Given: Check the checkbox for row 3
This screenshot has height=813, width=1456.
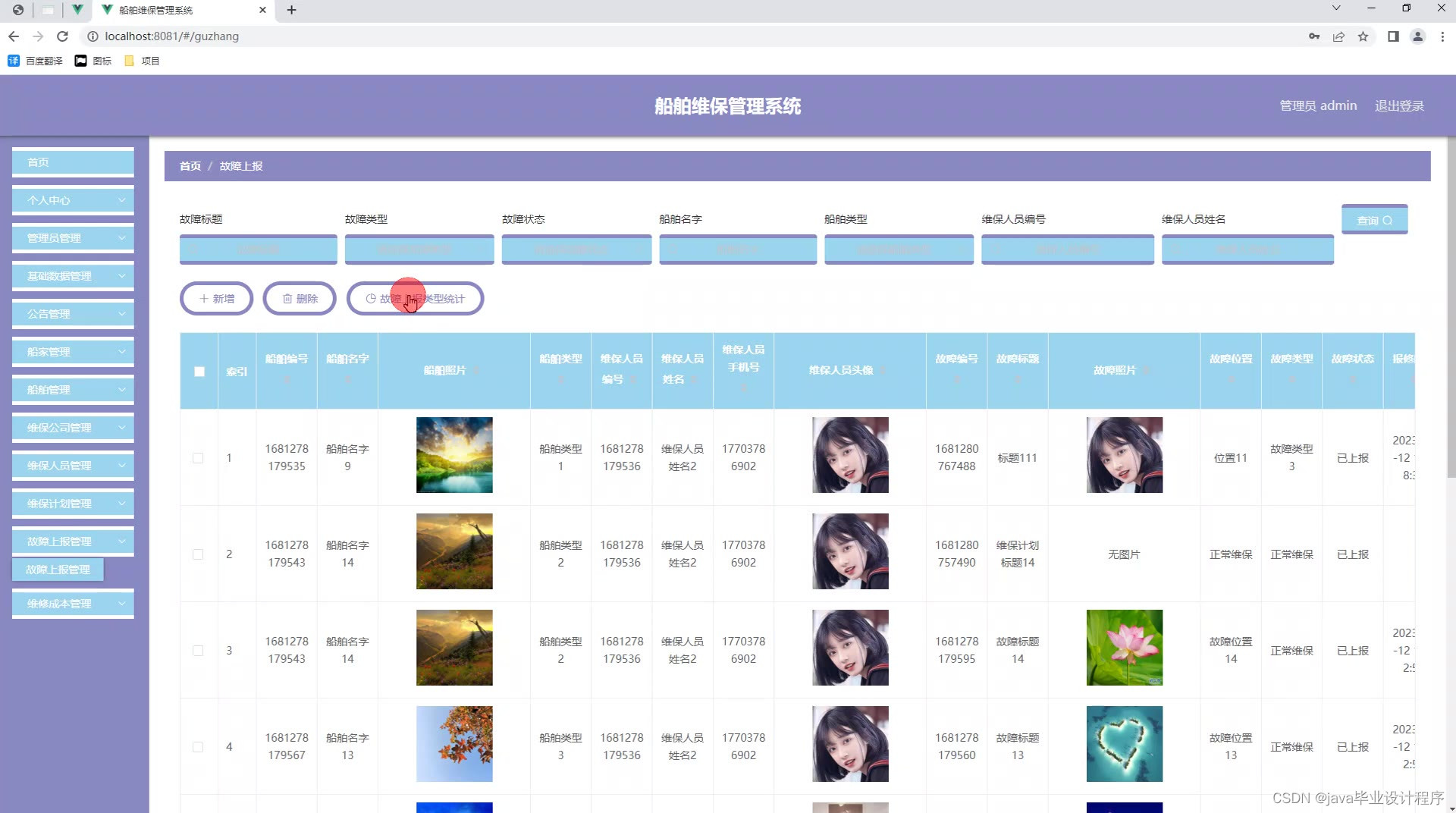Looking at the screenshot, I should pos(198,651).
